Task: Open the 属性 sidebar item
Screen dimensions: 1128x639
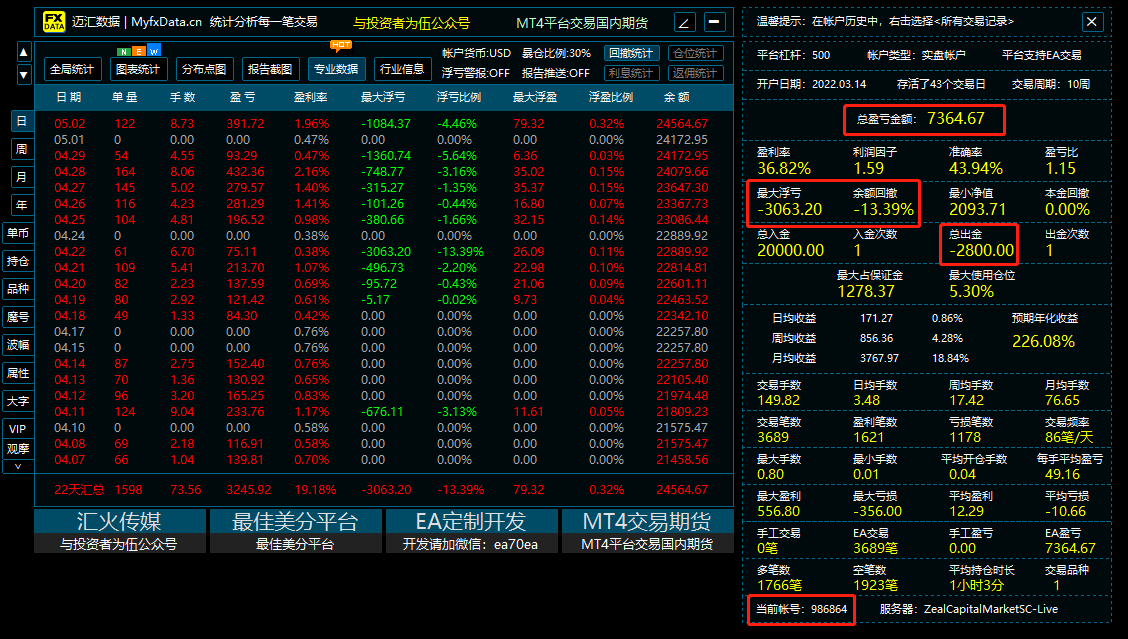Action: pos(18,373)
